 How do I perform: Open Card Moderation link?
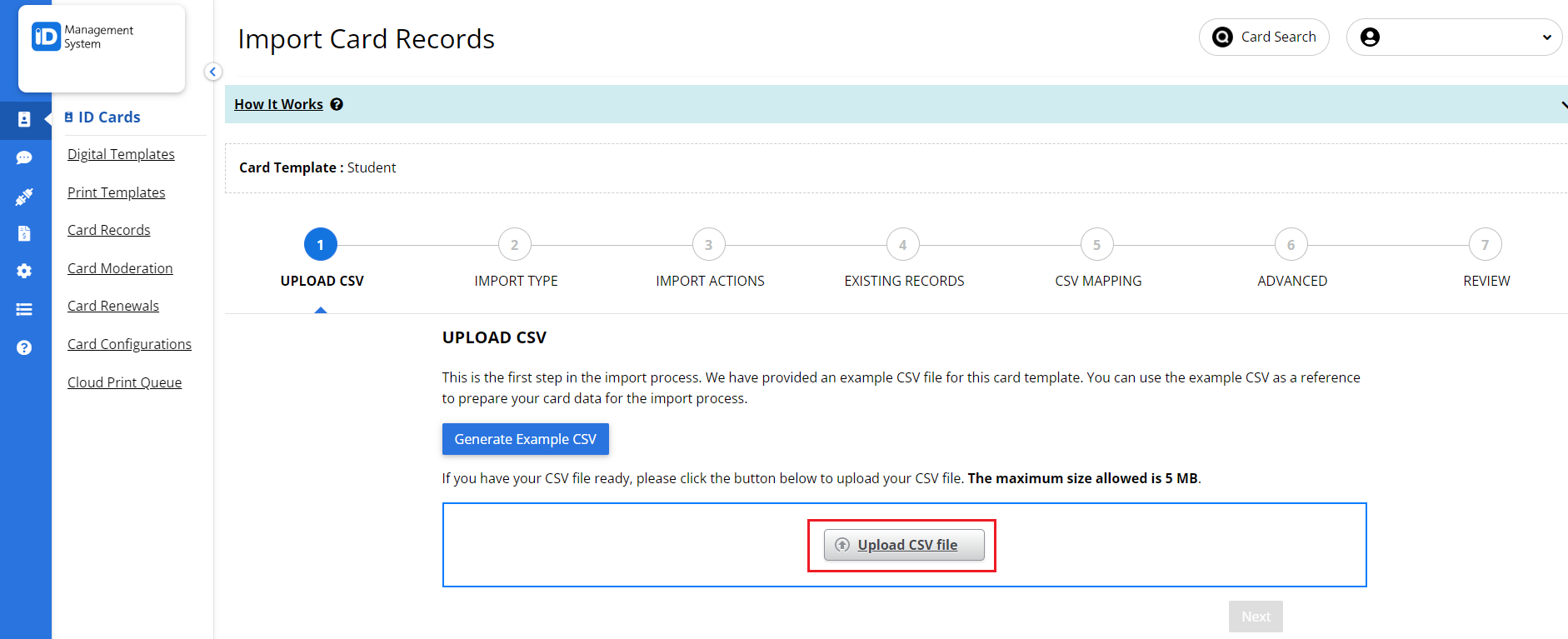click(x=120, y=268)
